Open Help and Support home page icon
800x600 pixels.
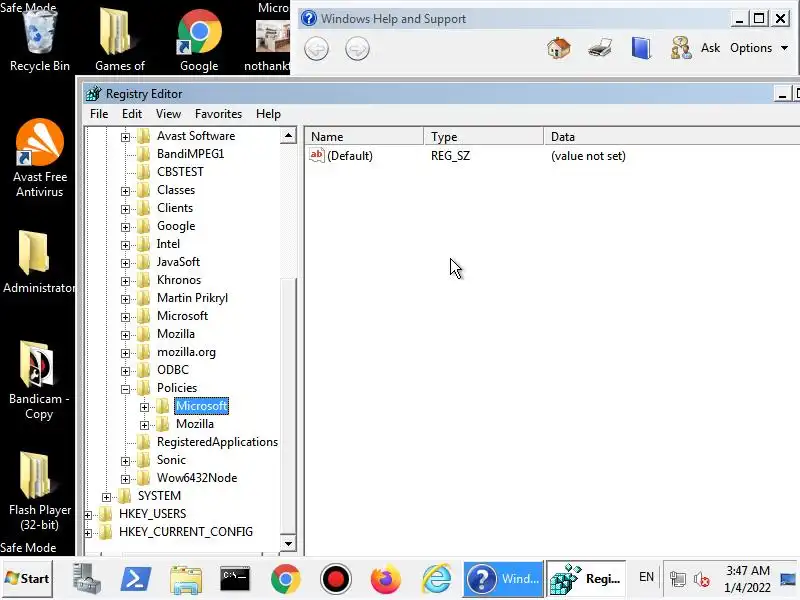(x=559, y=48)
